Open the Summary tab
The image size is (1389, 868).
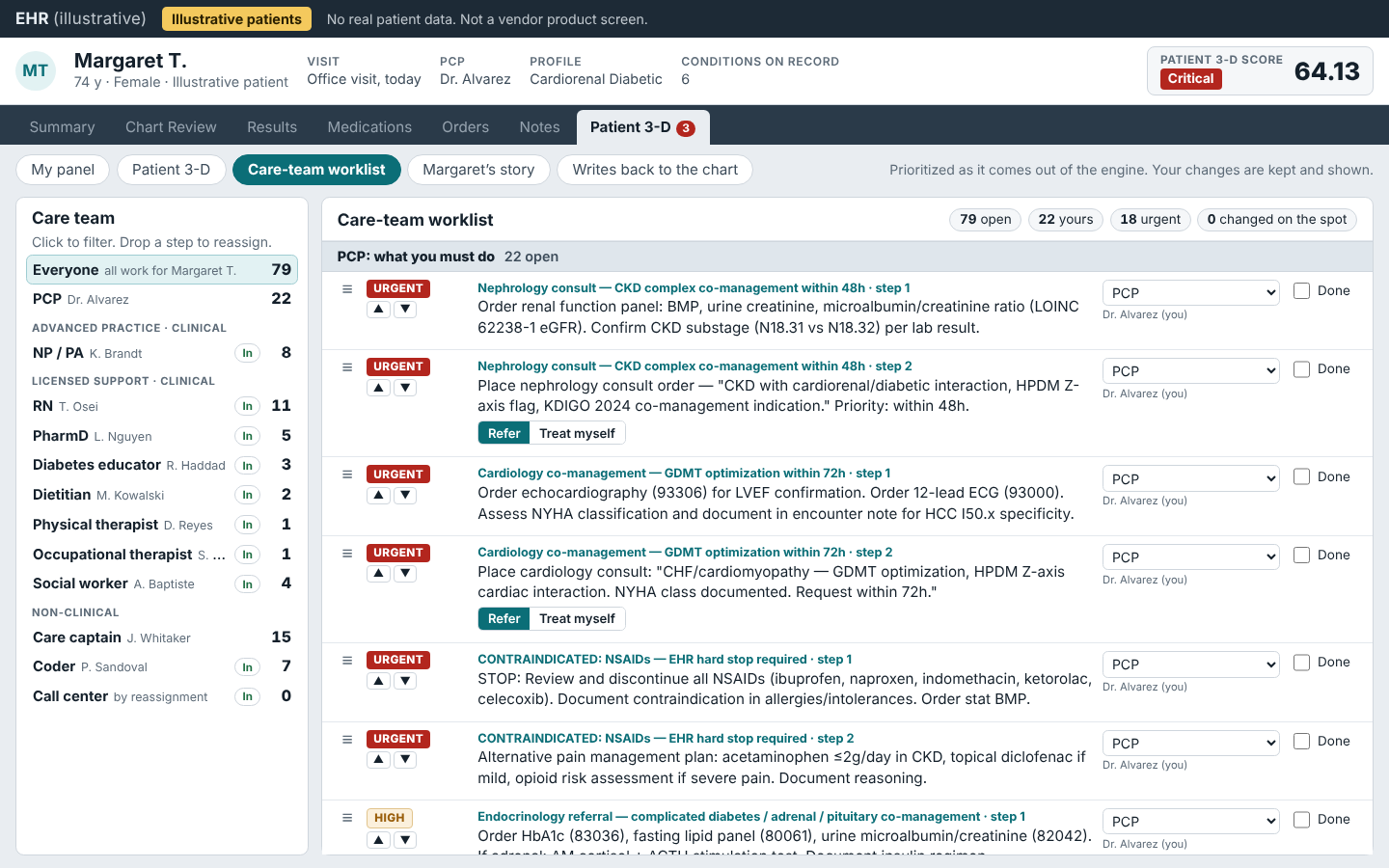click(62, 127)
